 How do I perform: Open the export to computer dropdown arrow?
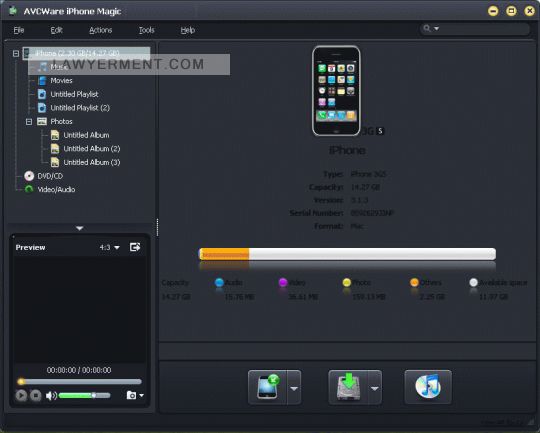(375, 388)
